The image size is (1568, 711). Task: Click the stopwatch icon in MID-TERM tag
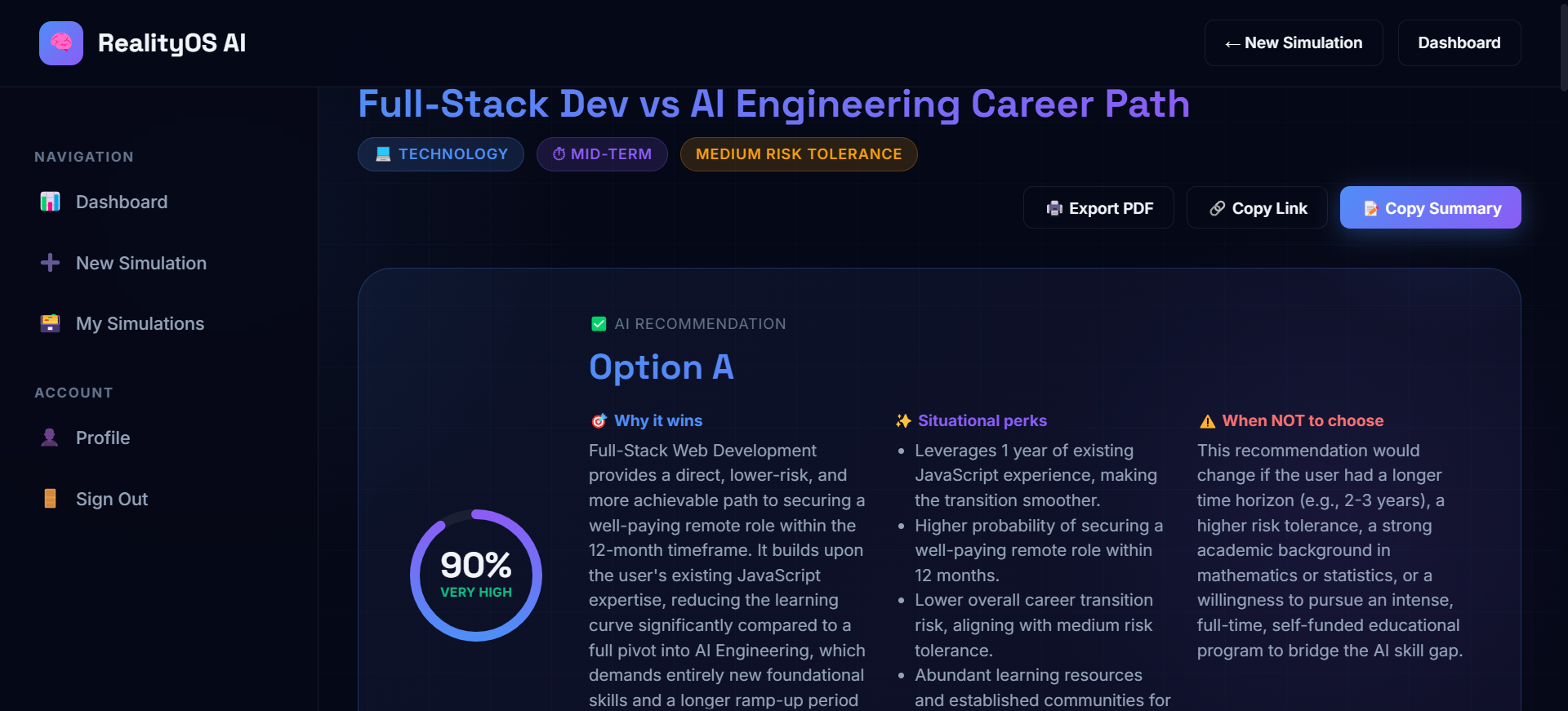[559, 154]
